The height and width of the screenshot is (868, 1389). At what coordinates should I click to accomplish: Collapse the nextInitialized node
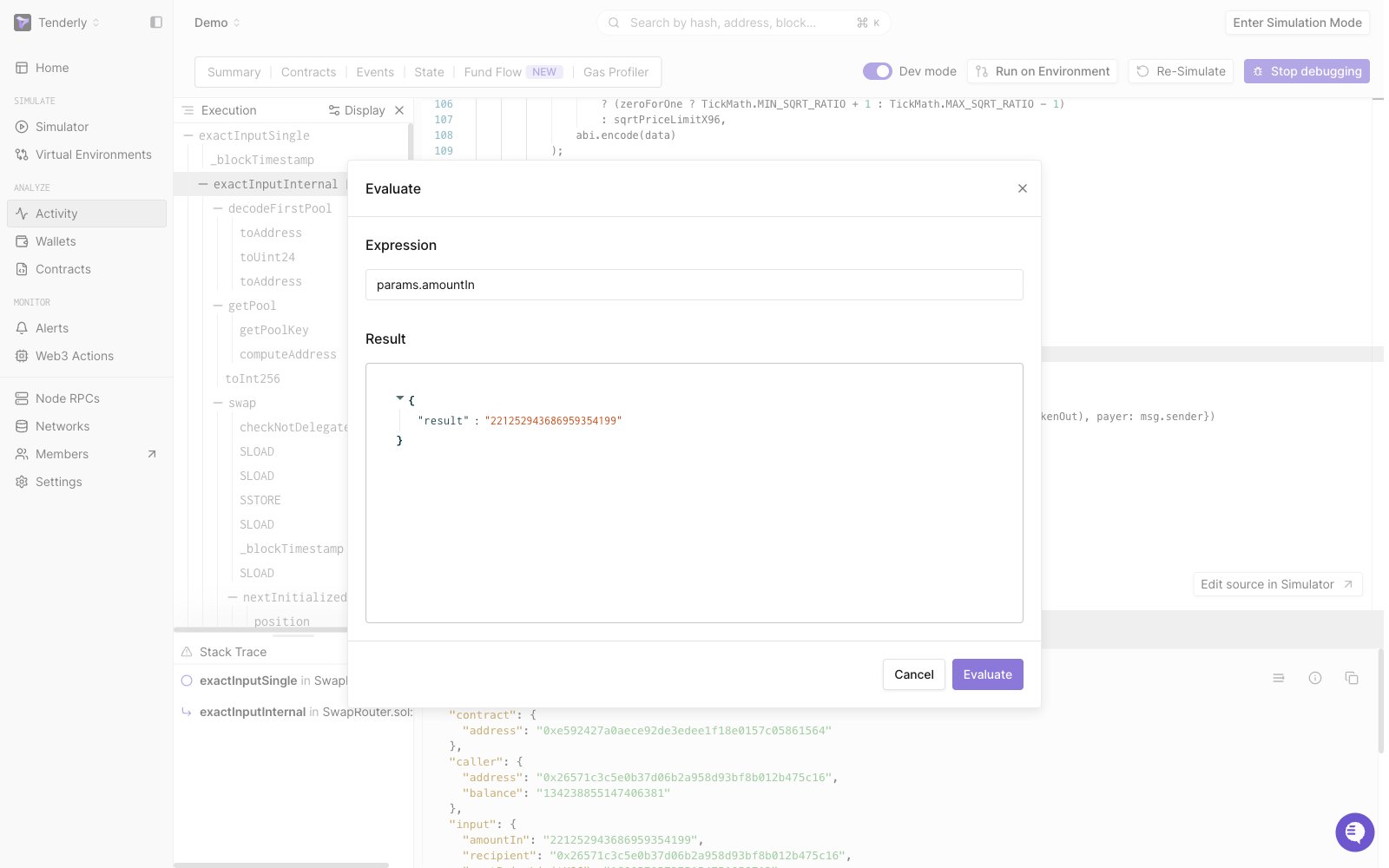point(233,597)
